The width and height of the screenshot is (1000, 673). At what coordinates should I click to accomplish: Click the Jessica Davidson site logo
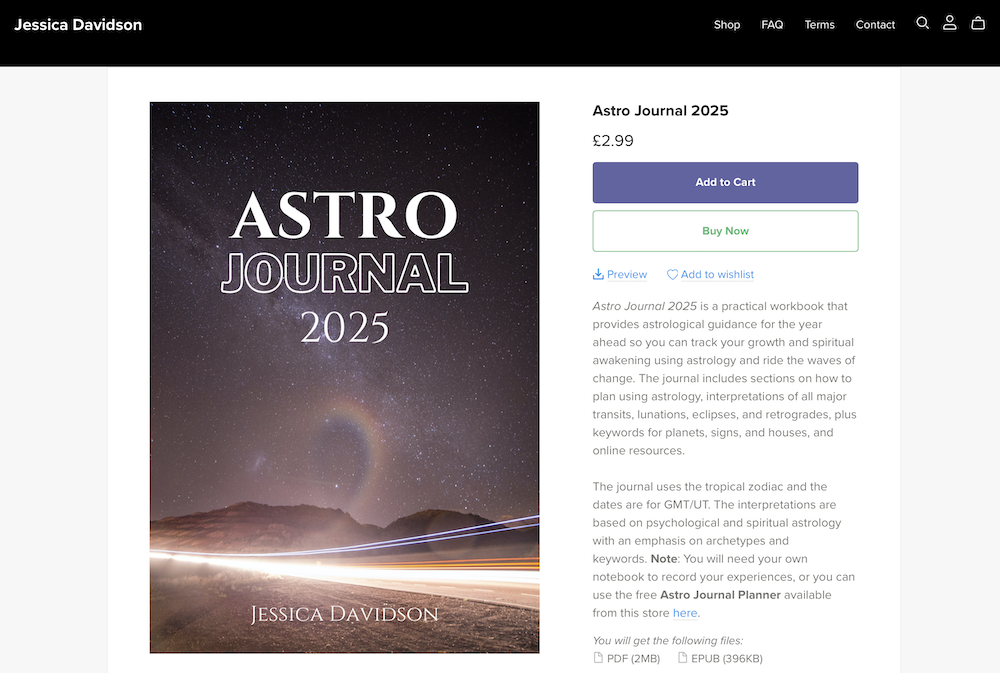tap(77, 24)
